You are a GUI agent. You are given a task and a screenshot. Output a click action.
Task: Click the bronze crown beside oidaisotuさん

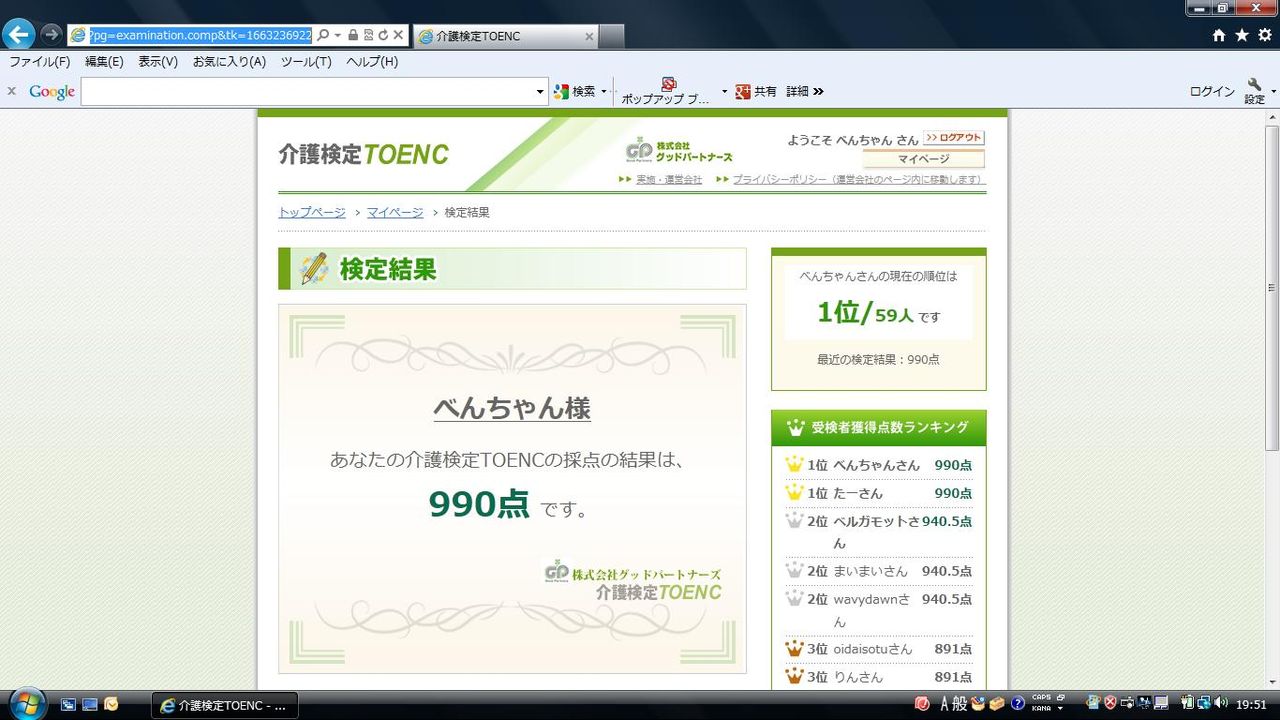tap(795, 648)
